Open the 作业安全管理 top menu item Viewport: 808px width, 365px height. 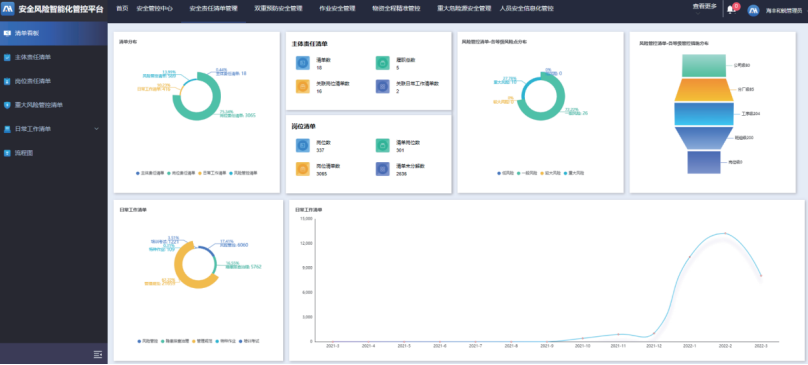[x=338, y=9]
